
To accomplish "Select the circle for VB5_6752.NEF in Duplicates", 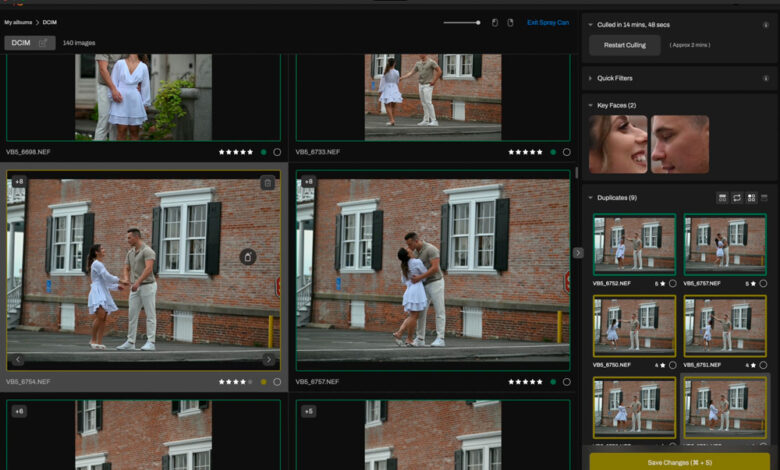I will pyautogui.click(x=673, y=284).
